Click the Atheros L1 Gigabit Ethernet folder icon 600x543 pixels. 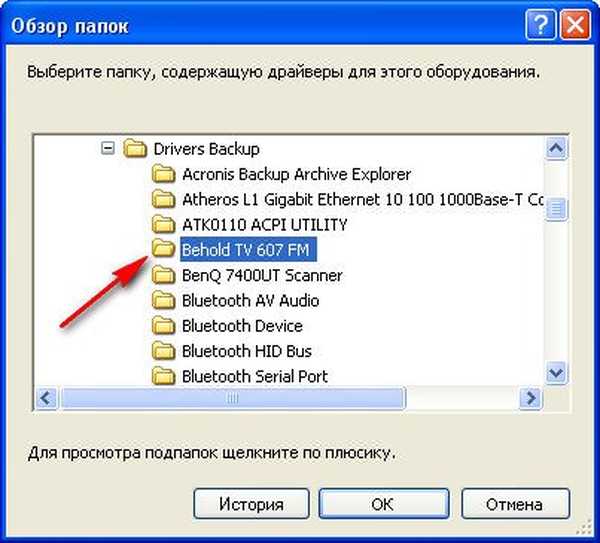(x=163, y=199)
